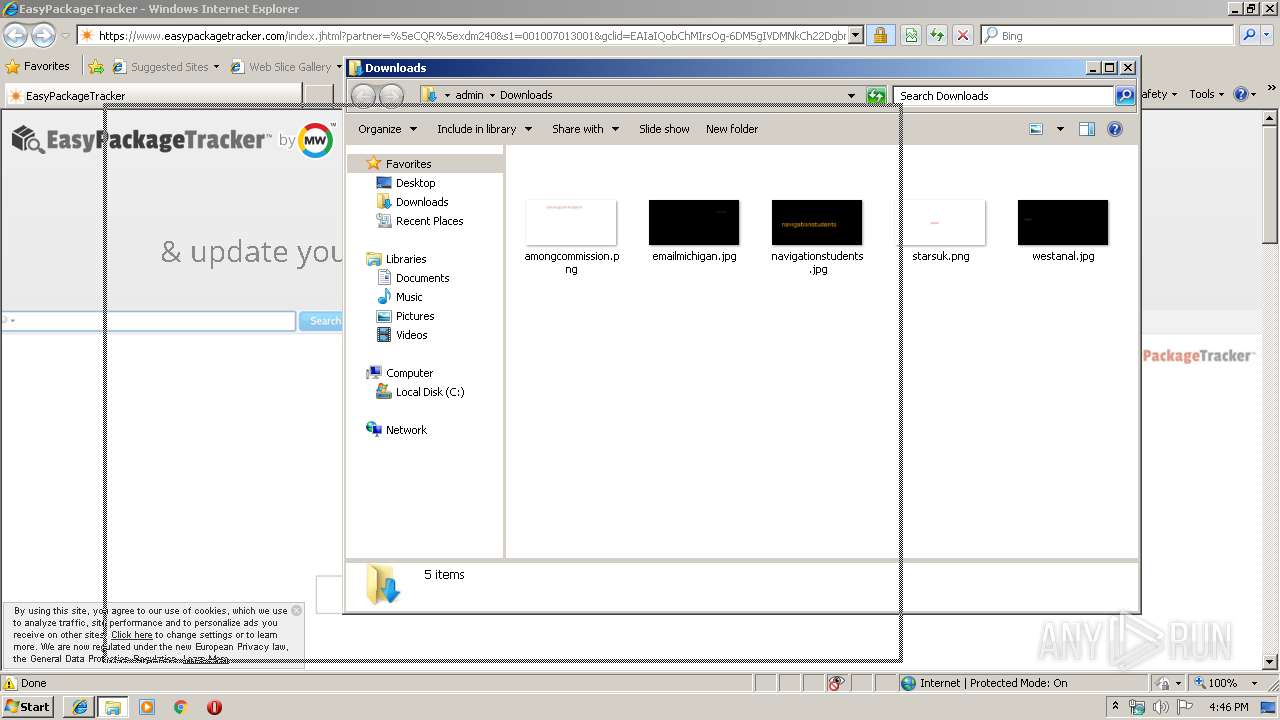Open Share with dropdown
The width and height of the screenshot is (1280, 720).
585,129
